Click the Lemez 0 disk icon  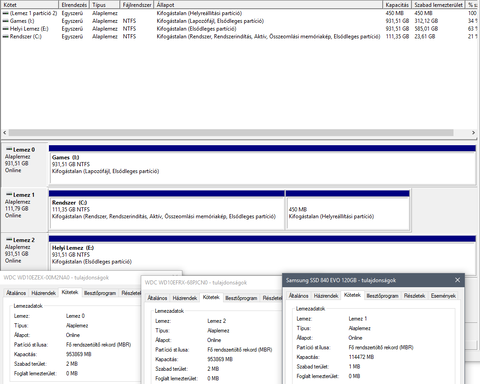[x=9, y=149]
